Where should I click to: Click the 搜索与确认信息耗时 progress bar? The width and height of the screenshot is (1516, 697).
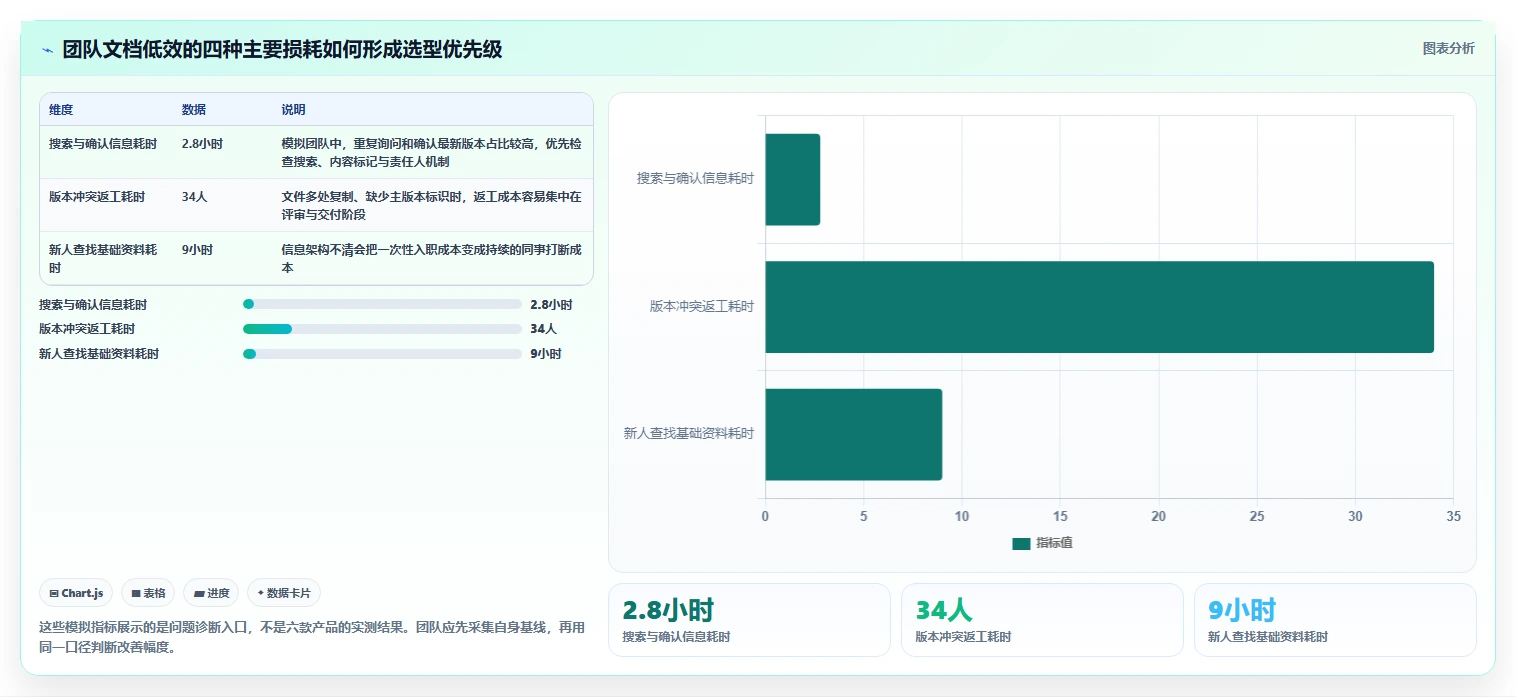pos(382,304)
